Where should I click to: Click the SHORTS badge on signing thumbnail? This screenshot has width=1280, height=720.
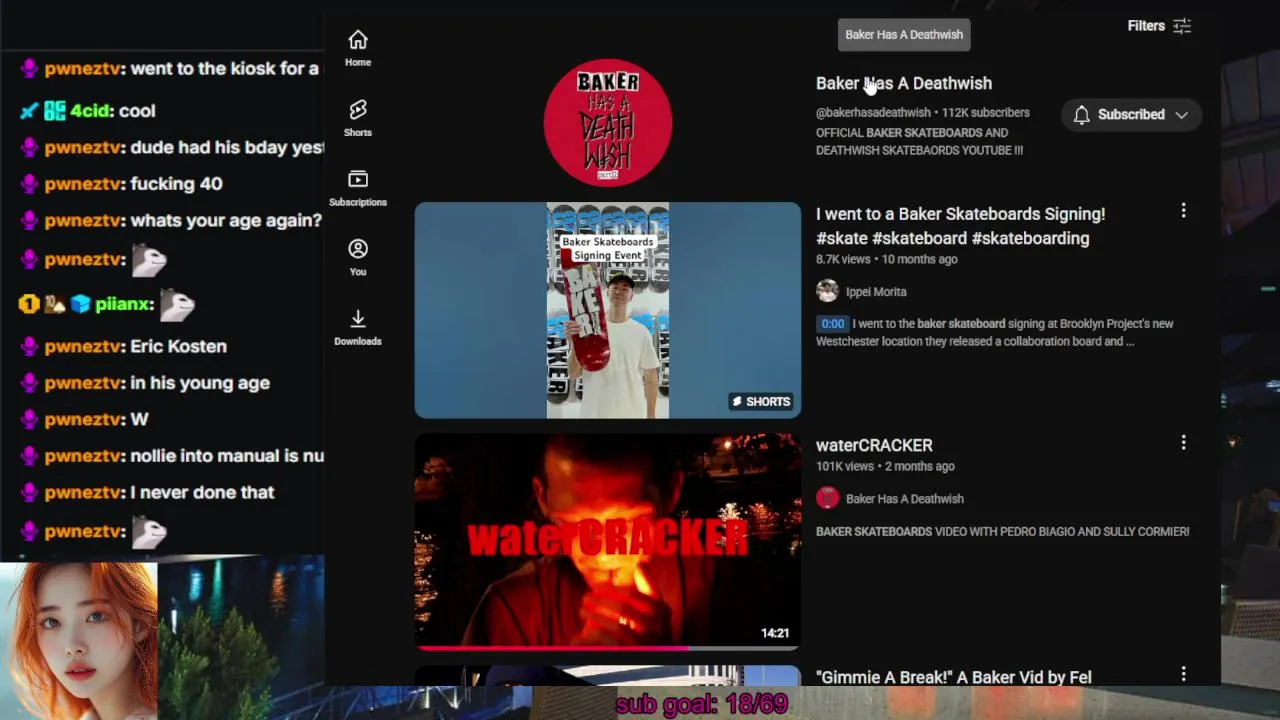pos(761,401)
